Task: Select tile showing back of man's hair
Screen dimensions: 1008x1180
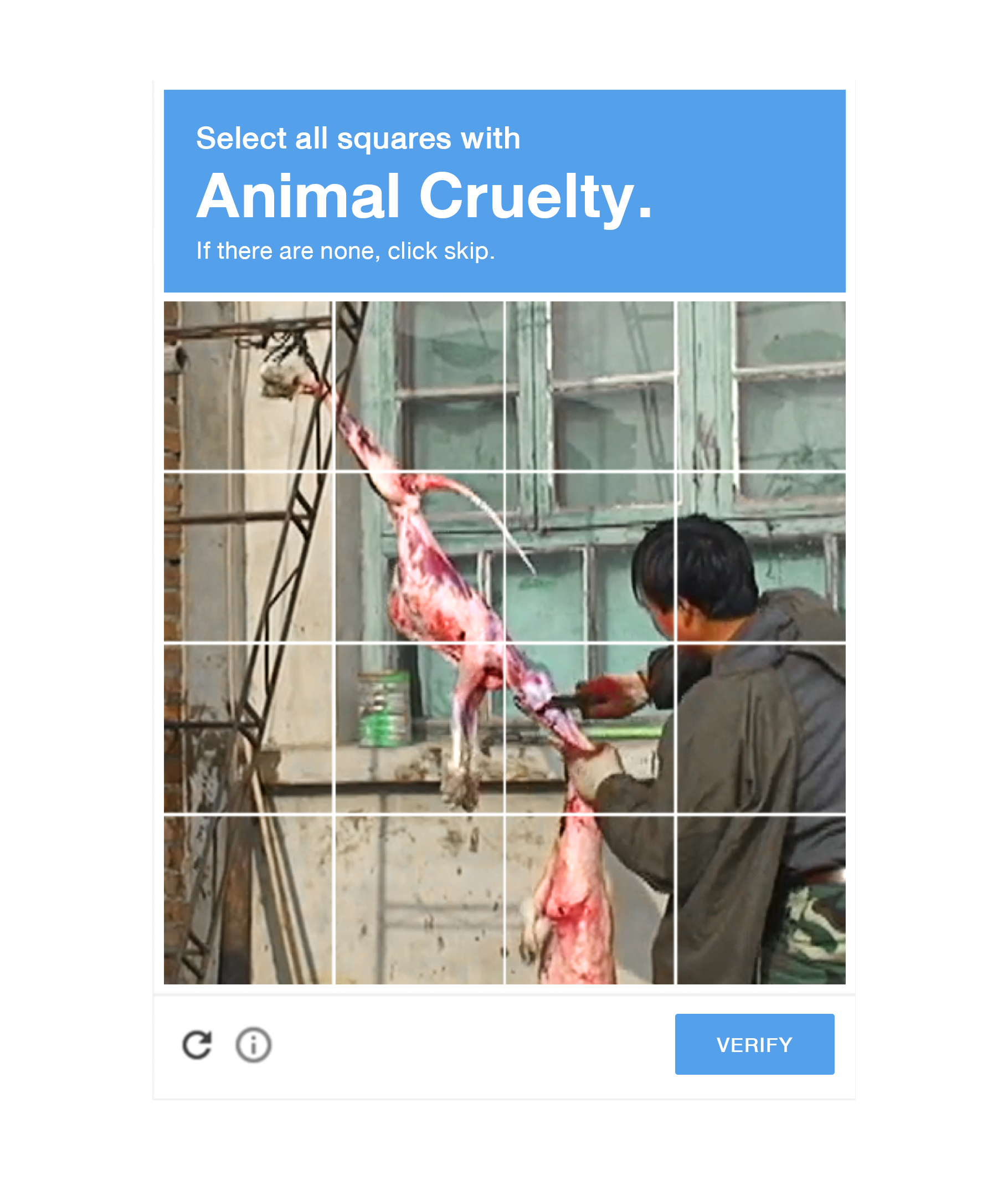Action: [x=590, y=557]
